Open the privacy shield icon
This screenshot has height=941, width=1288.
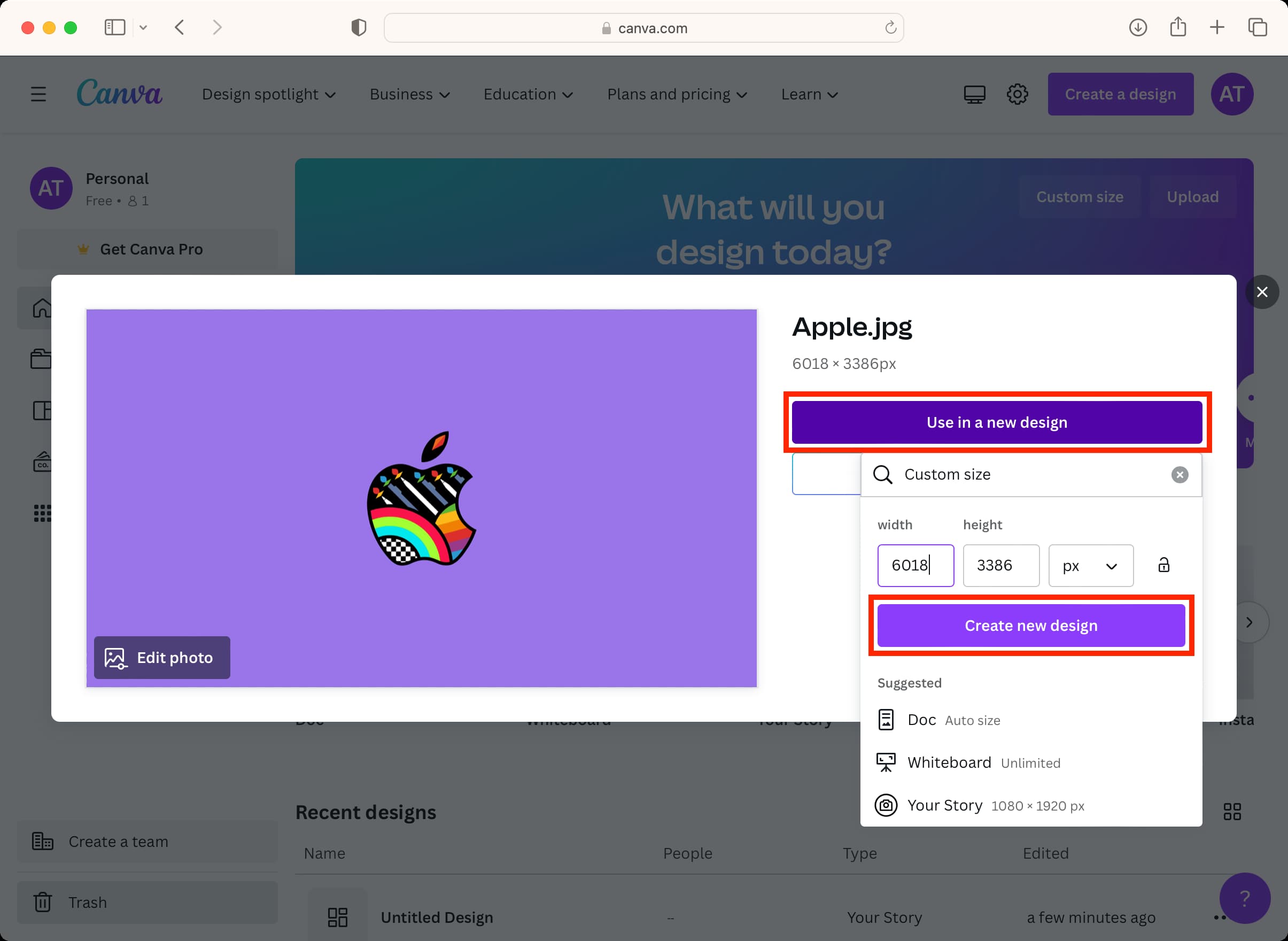point(358,27)
